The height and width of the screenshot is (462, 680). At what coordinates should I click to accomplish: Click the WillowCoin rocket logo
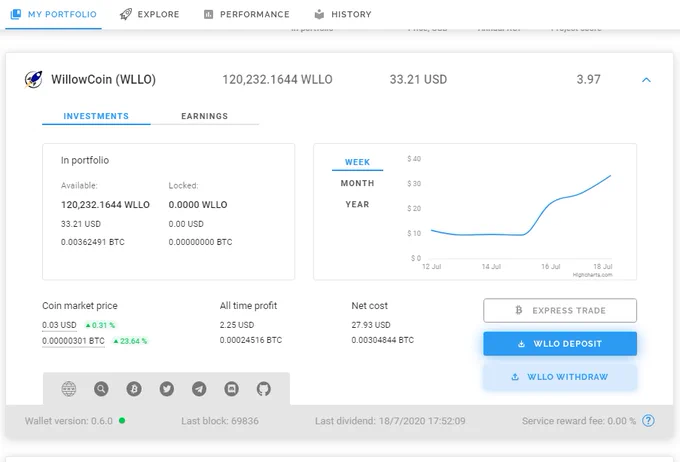(x=33, y=79)
